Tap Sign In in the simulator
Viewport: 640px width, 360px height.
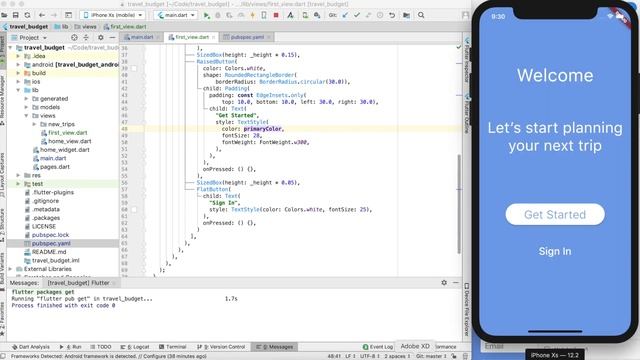[x=555, y=251]
